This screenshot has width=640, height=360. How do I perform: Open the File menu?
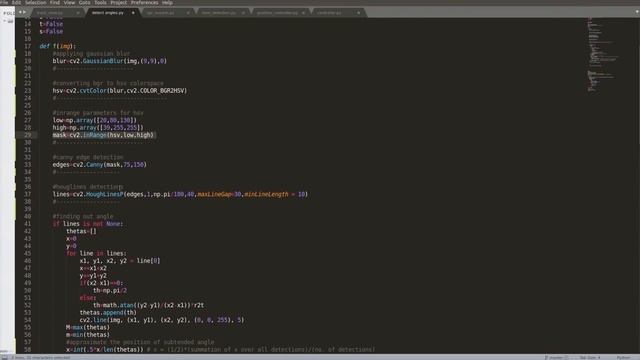(4, 2)
